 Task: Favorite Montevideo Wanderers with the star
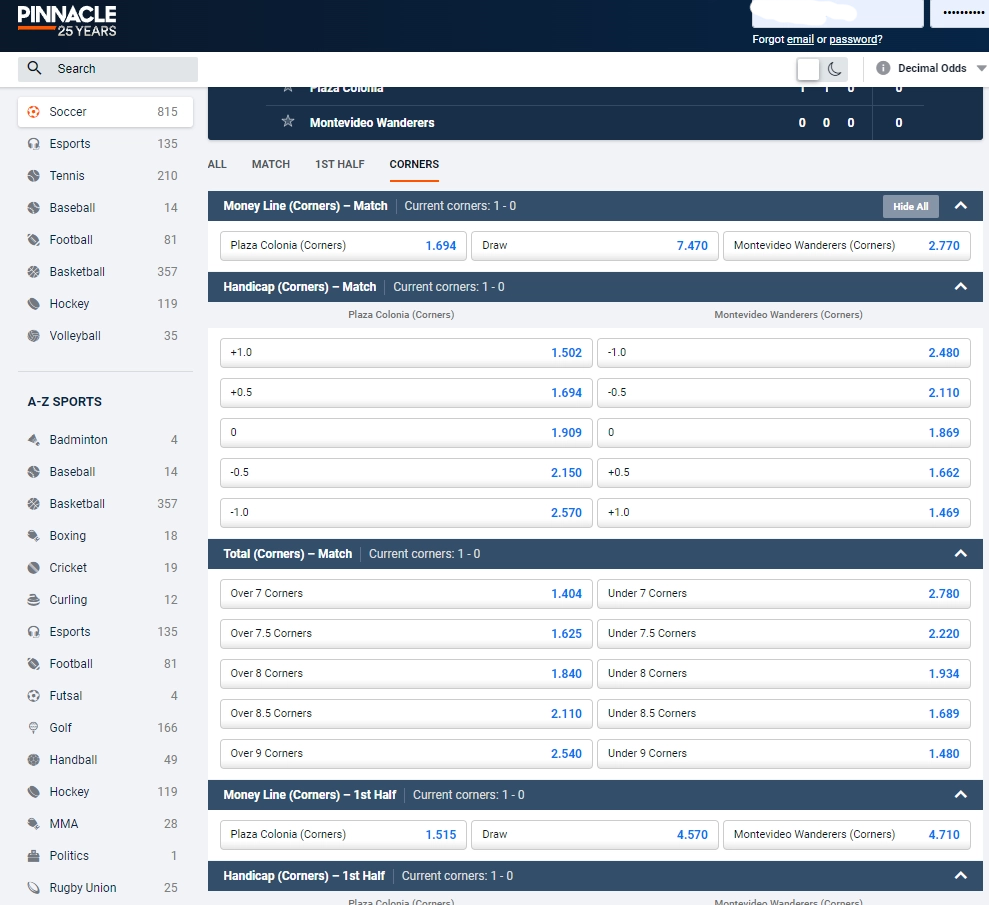click(288, 122)
